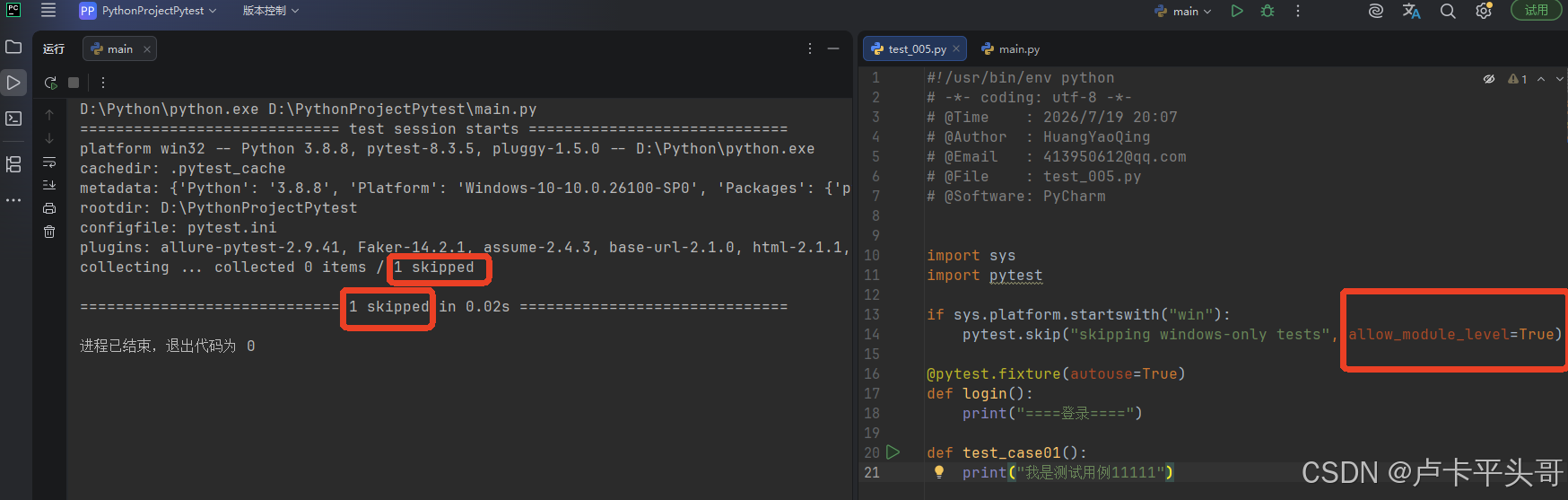Click 'configfile: pytest.ini' in console

point(178,228)
